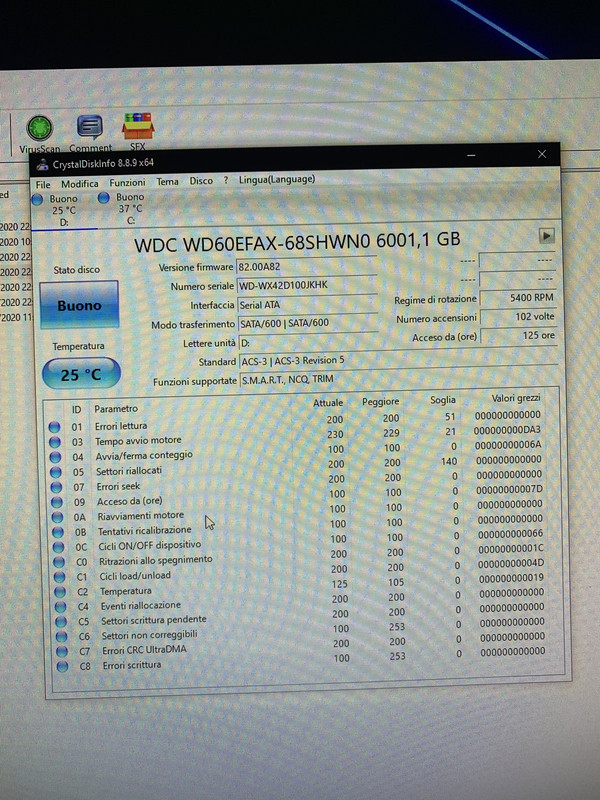Open the ? help menu
The width and height of the screenshot is (600, 800).
(x=226, y=180)
